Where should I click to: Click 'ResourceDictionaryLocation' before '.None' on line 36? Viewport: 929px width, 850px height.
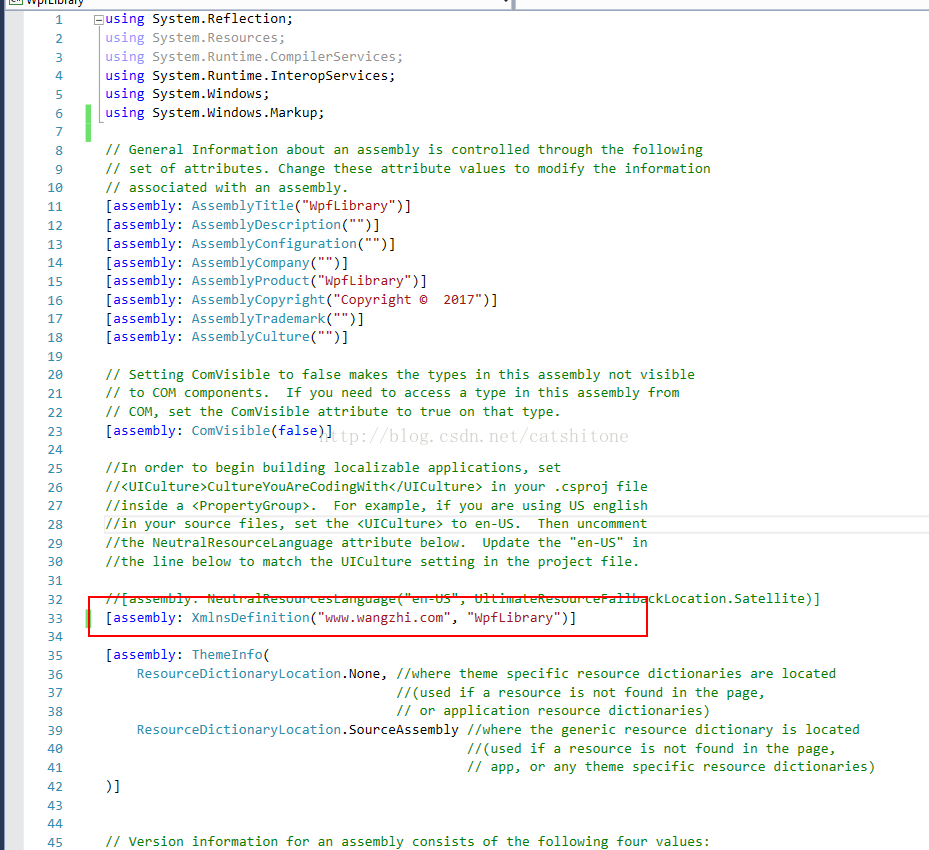pos(239,674)
